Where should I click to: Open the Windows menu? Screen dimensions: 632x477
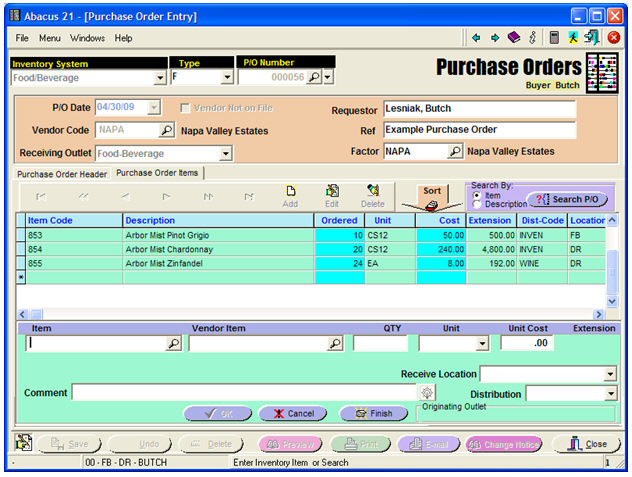click(x=87, y=38)
